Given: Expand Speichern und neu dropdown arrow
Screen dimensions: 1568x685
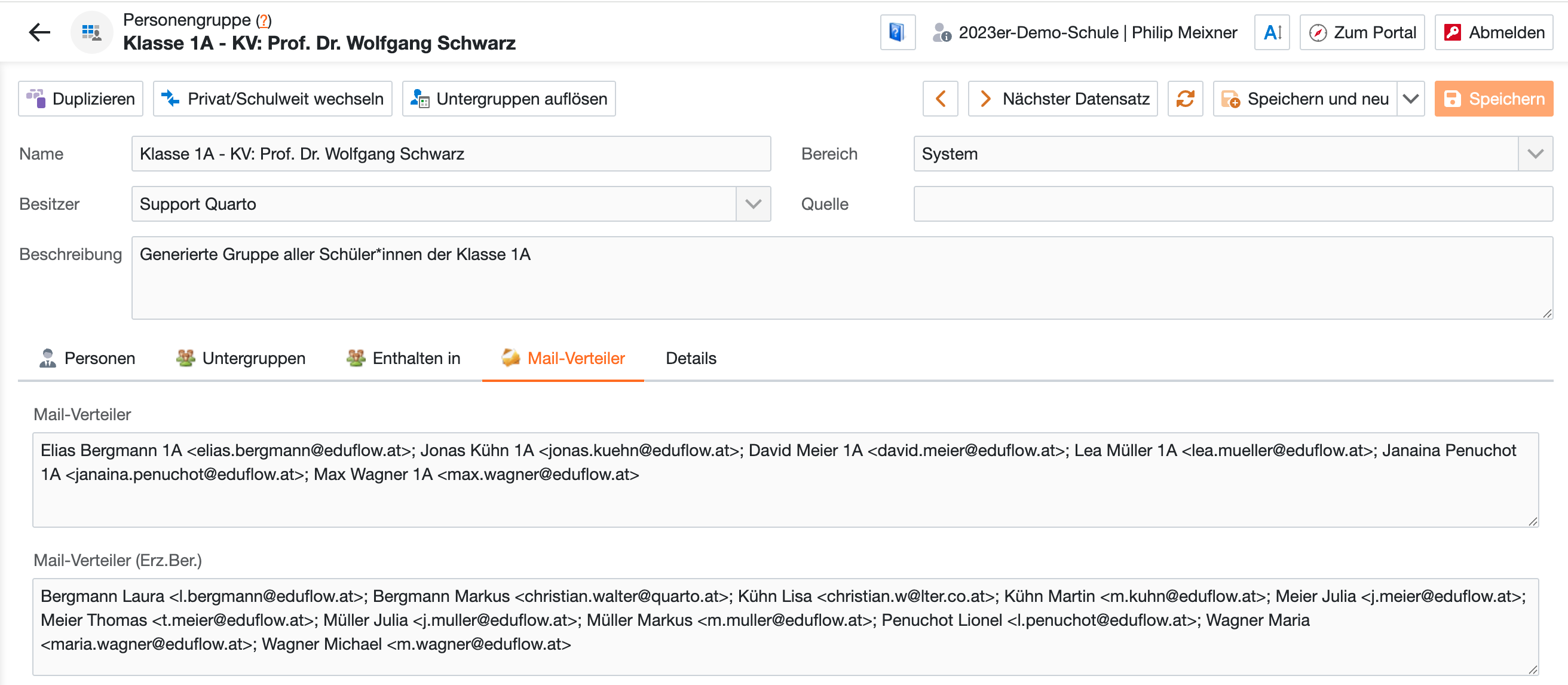Looking at the screenshot, I should point(1410,99).
